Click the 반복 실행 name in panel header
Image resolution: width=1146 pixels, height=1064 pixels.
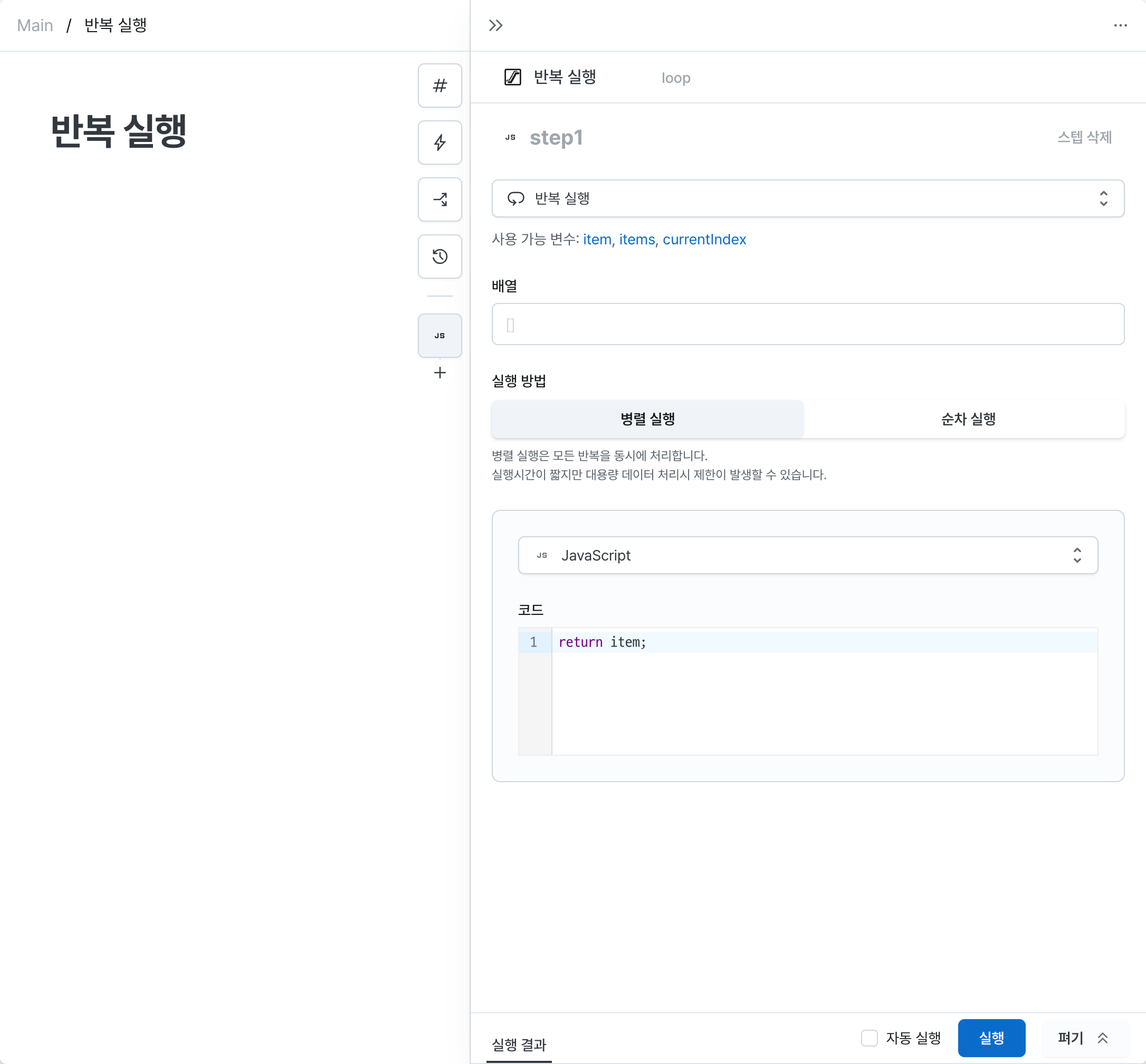coord(565,77)
